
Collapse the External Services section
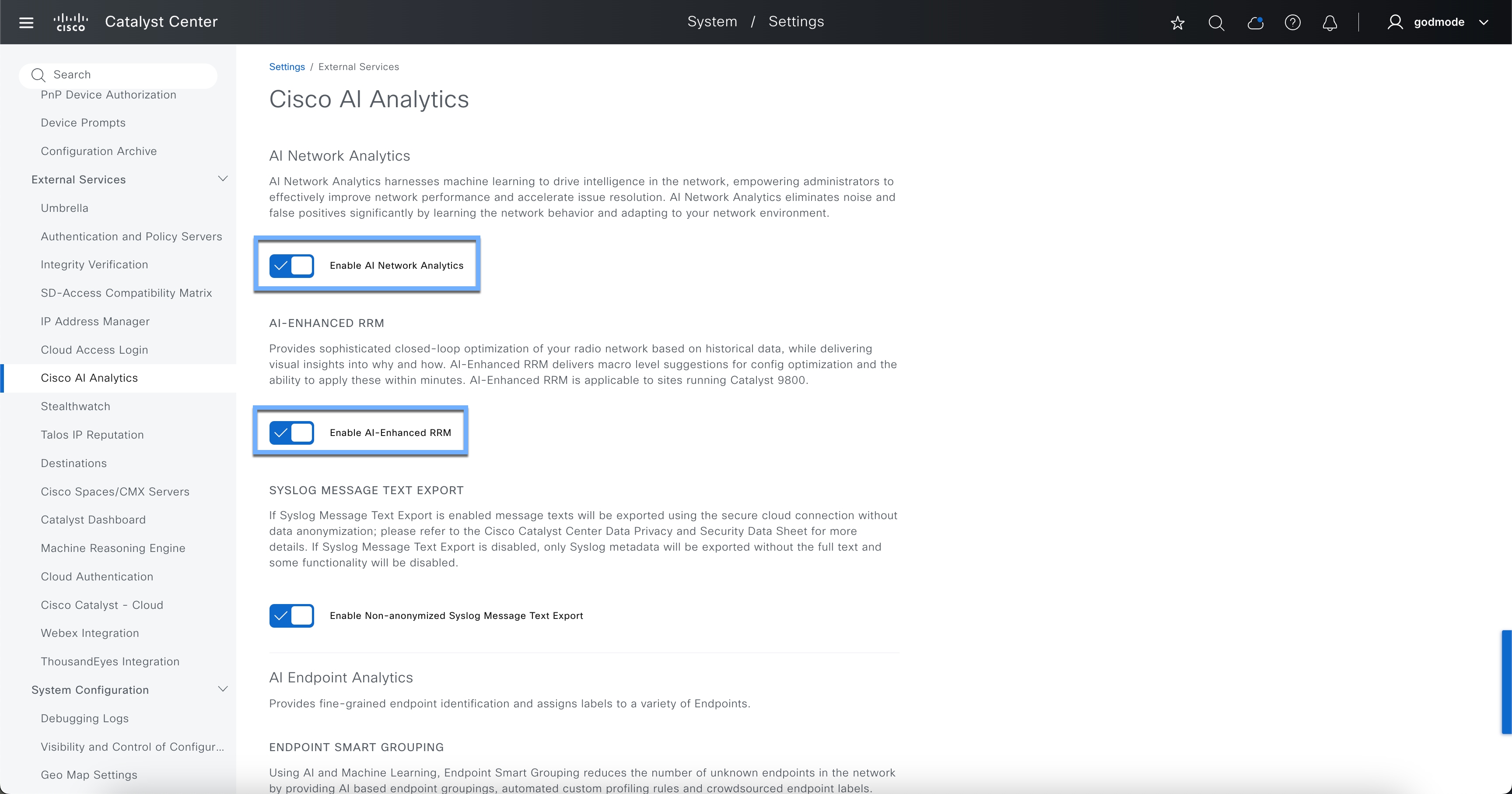222,179
